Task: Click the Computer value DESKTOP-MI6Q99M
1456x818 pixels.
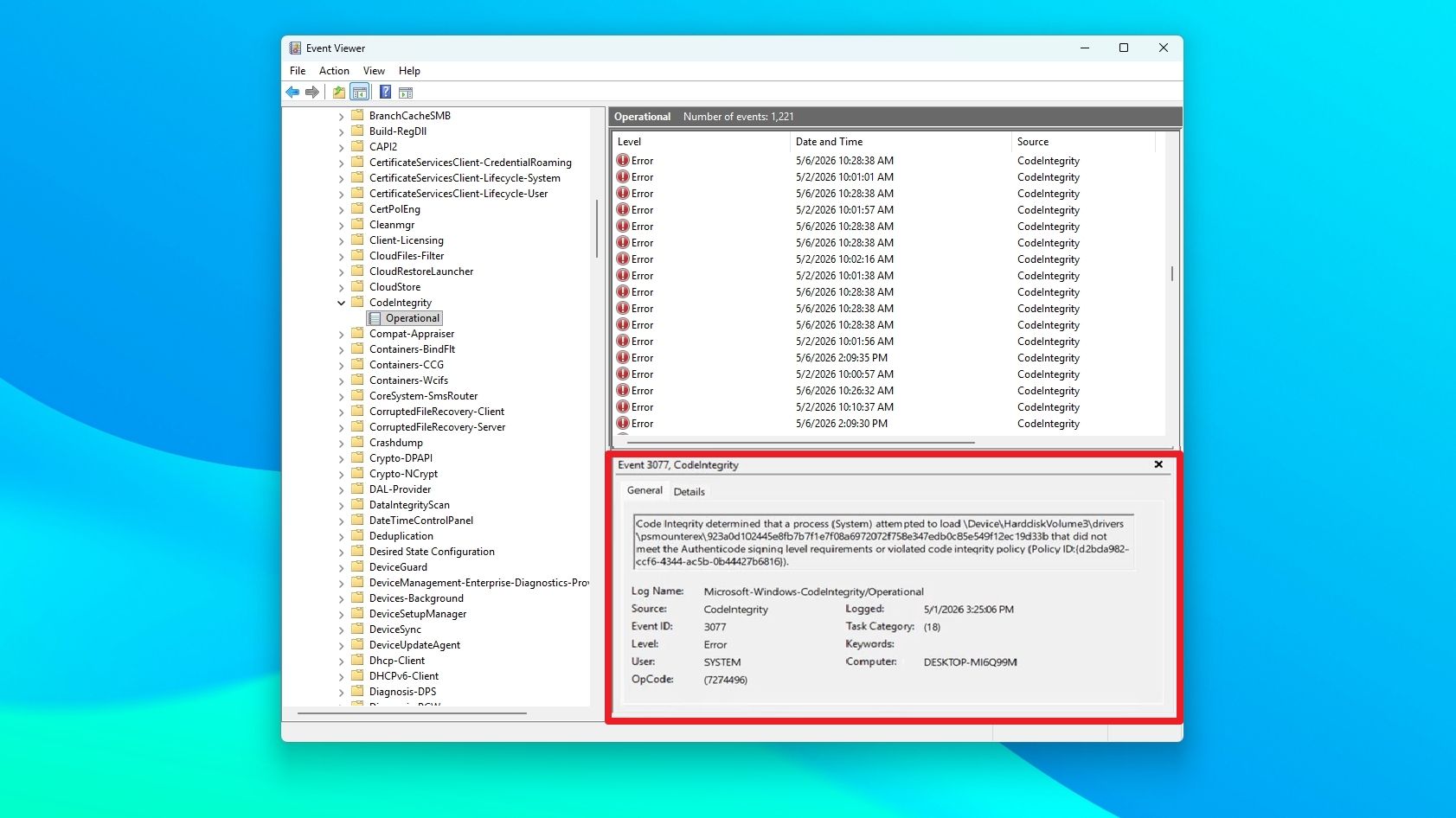Action: (970, 662)
